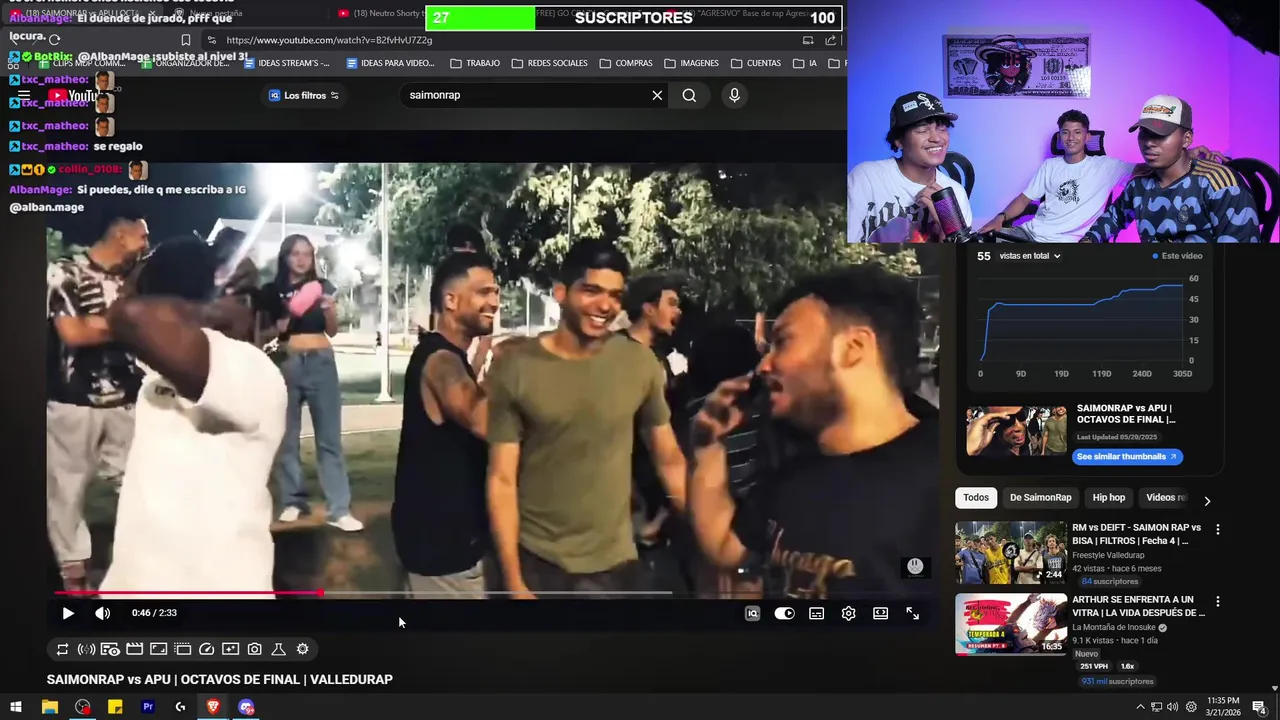Open Los filtros search filters
Image resolution: width=1280 pixels, height=720 pixels.
(x=304, y=95)
